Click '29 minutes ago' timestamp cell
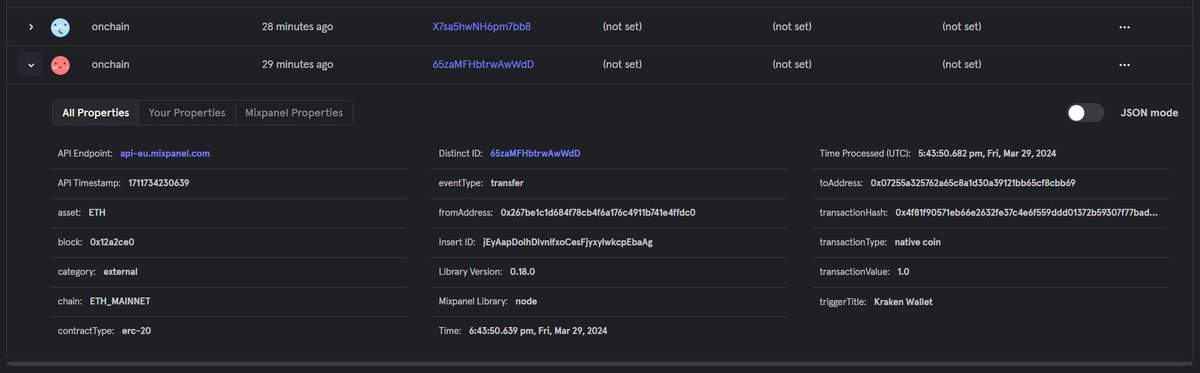1200x373 pixels. tap(297, 65)
